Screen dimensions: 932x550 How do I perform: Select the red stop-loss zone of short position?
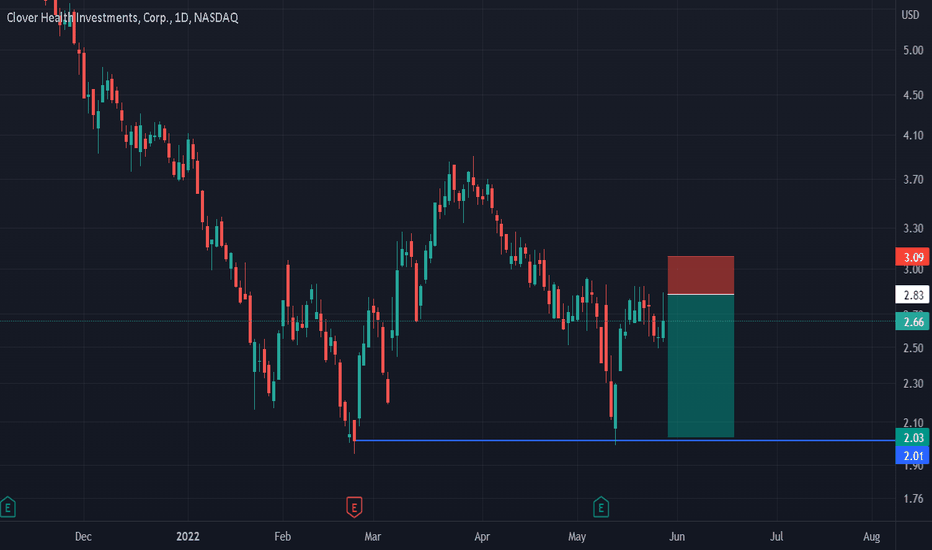tap(701, 275)
